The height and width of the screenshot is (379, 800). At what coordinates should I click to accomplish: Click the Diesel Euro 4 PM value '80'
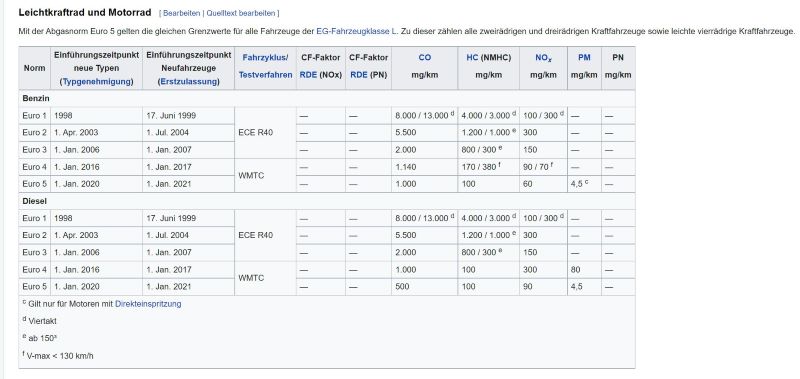click(x=576, y=269)
